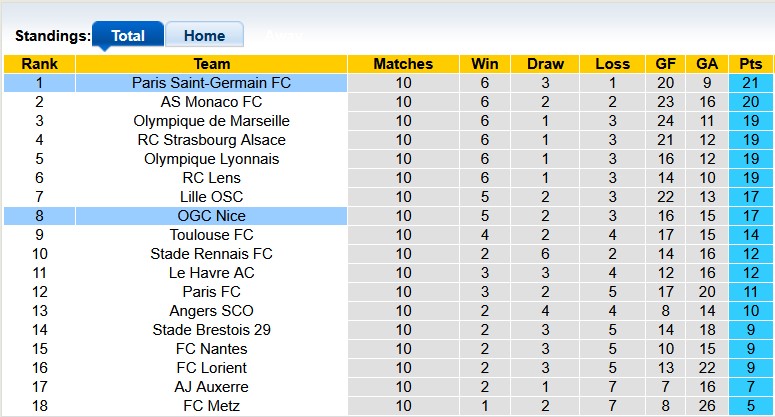
Task: Click the Pts column header
Action: click(750, 64)
